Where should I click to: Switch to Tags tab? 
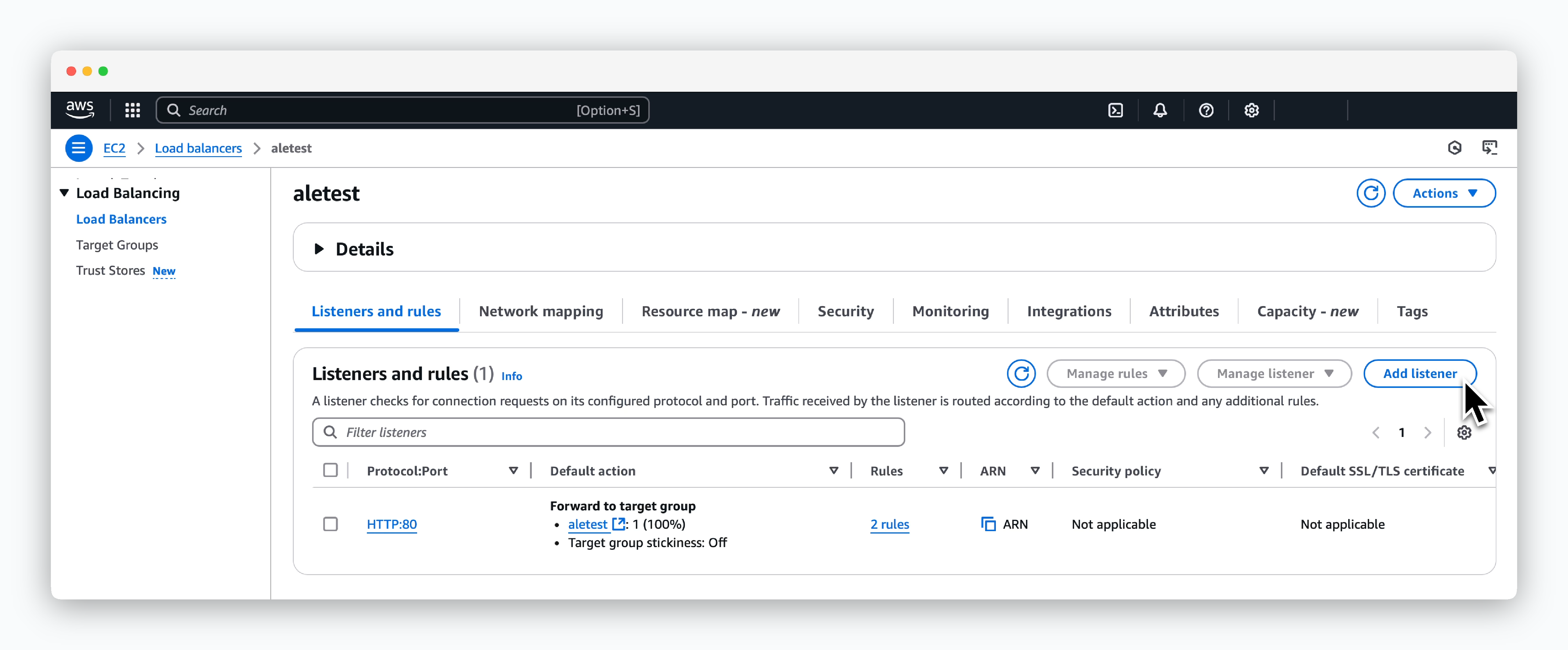[x=1412, y=312]
